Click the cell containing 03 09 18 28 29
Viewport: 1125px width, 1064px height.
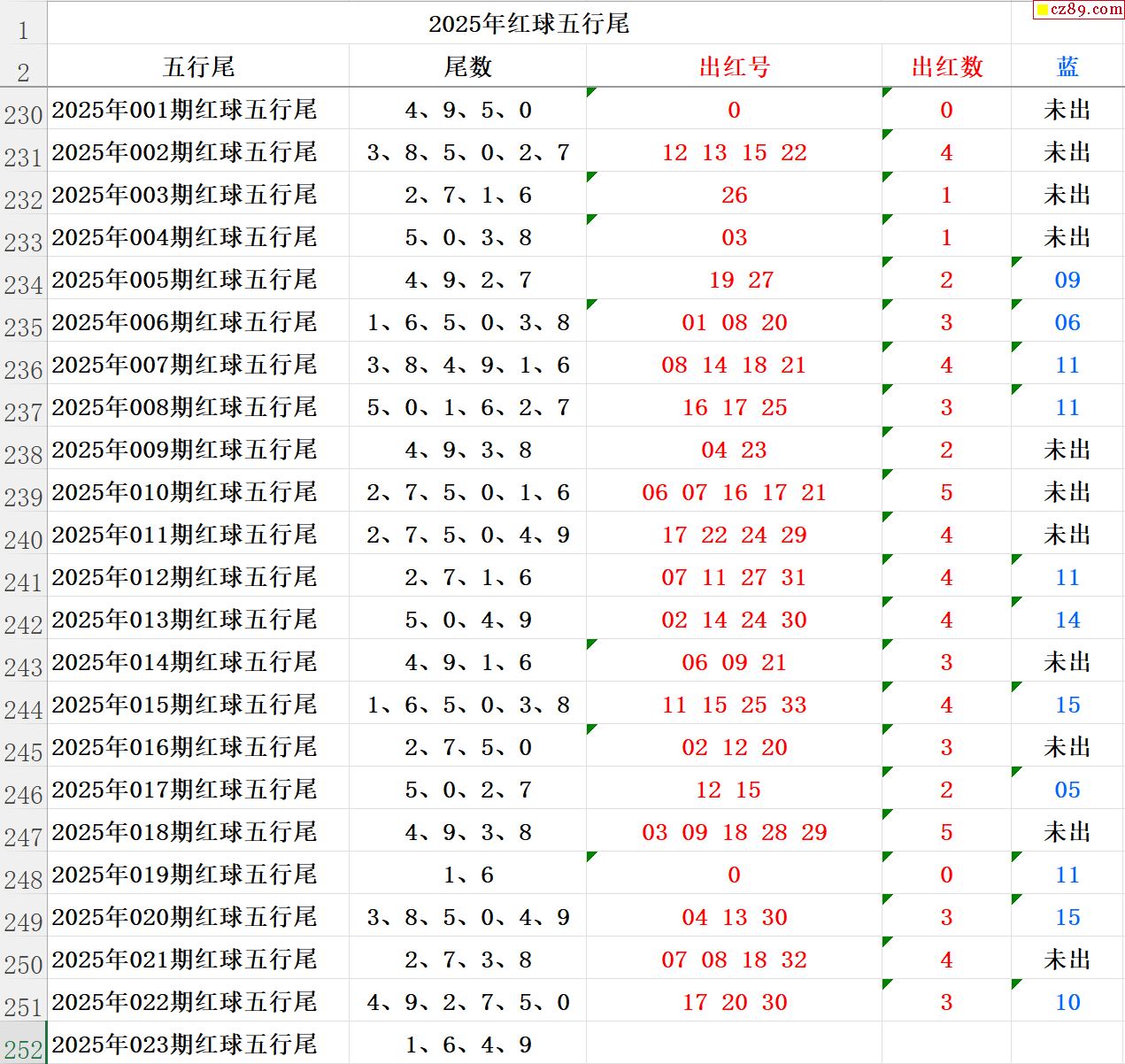734,832
